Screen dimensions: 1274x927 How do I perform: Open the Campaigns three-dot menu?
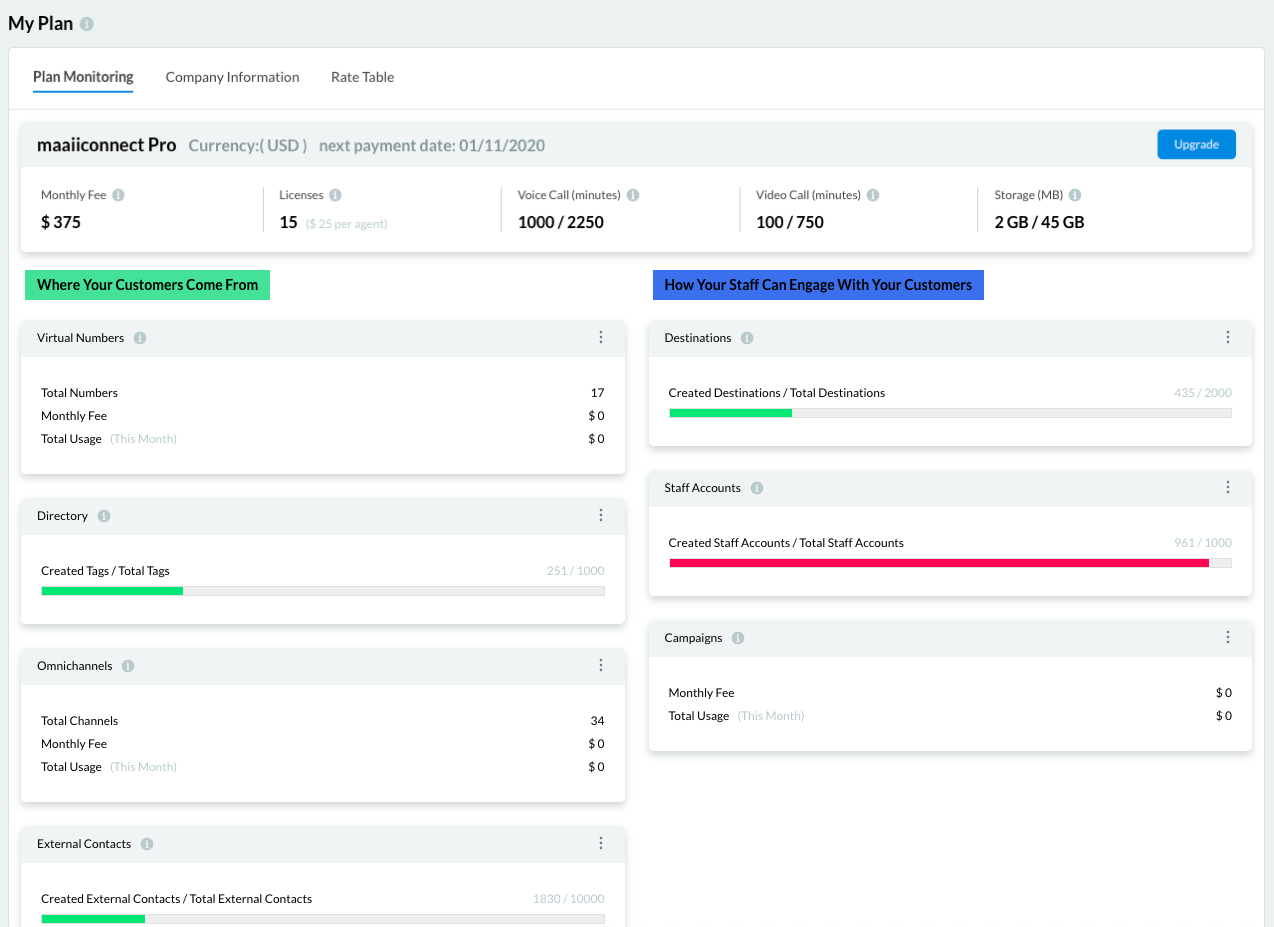(1228, 637)
